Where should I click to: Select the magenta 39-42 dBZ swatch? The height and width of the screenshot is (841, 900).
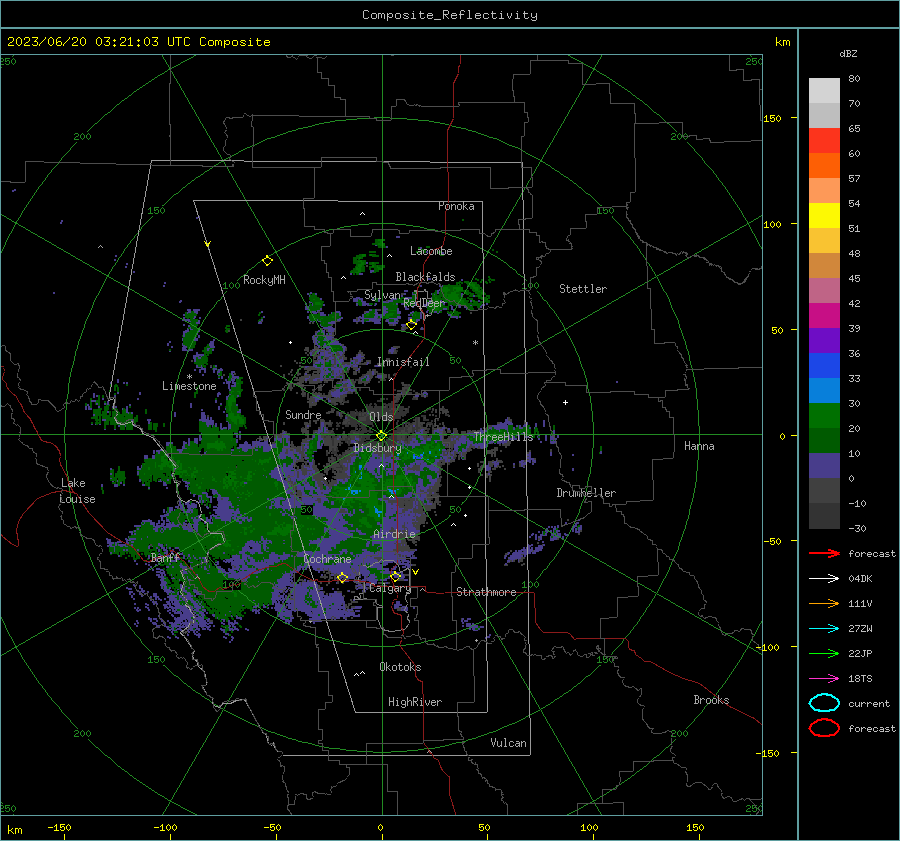click(x=824, y=316)
